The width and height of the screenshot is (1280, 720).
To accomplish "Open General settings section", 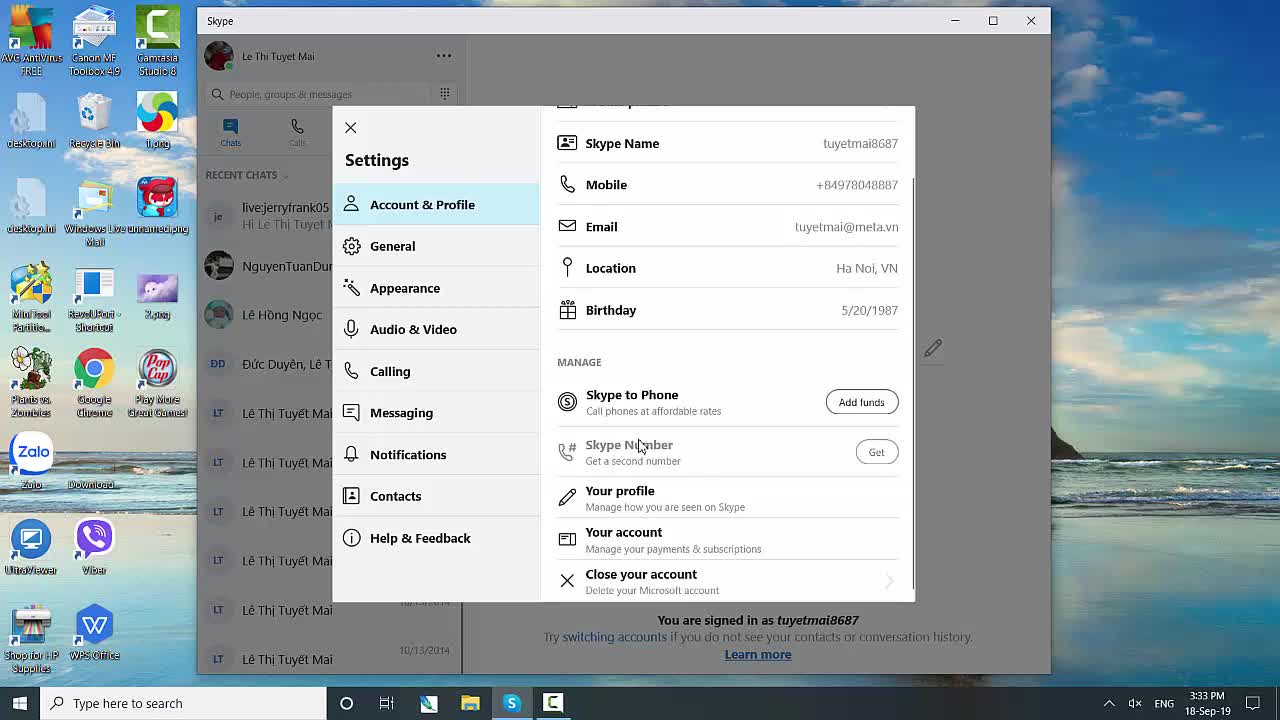I will click(x=436, y=246).
